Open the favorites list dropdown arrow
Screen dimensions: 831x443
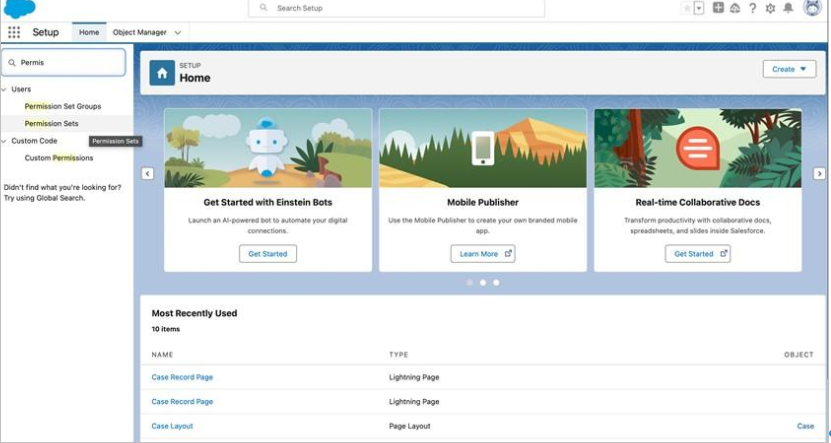point(699,8)
